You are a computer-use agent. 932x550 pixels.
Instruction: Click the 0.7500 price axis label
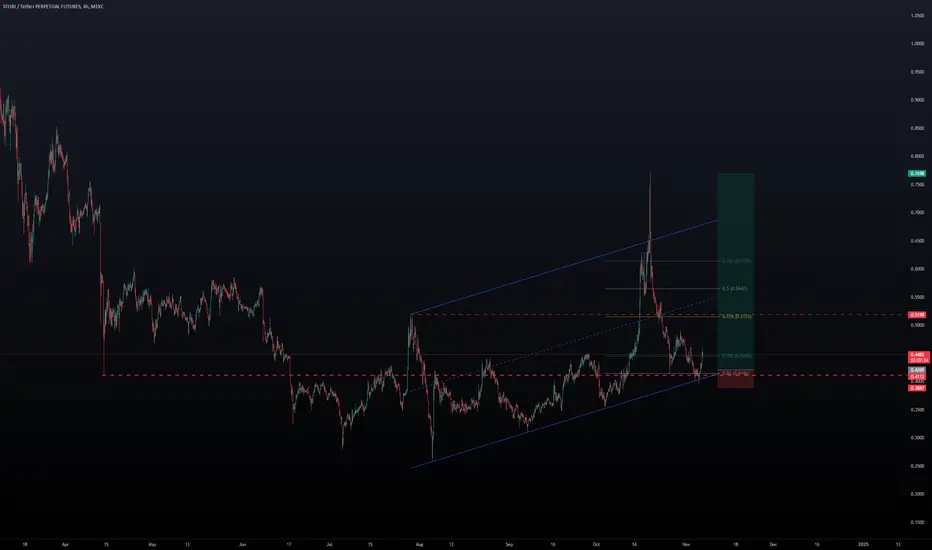pos(917,184)
